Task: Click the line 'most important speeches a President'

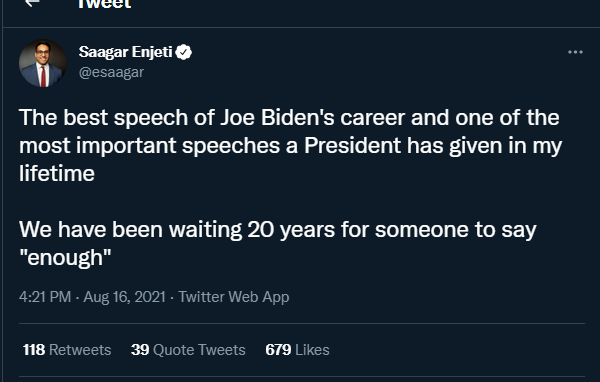Action: (x=210, y=145)
